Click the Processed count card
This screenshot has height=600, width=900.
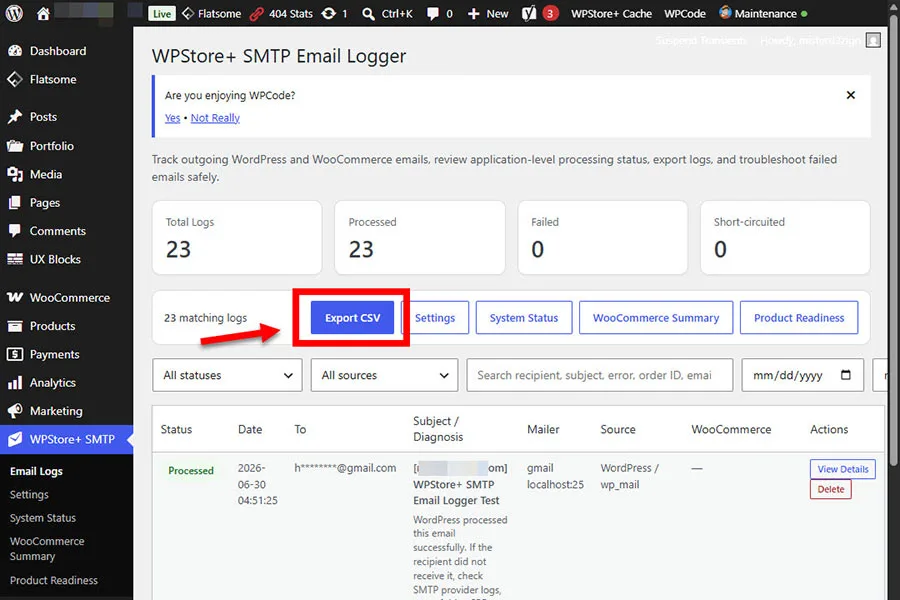[420, 238]
